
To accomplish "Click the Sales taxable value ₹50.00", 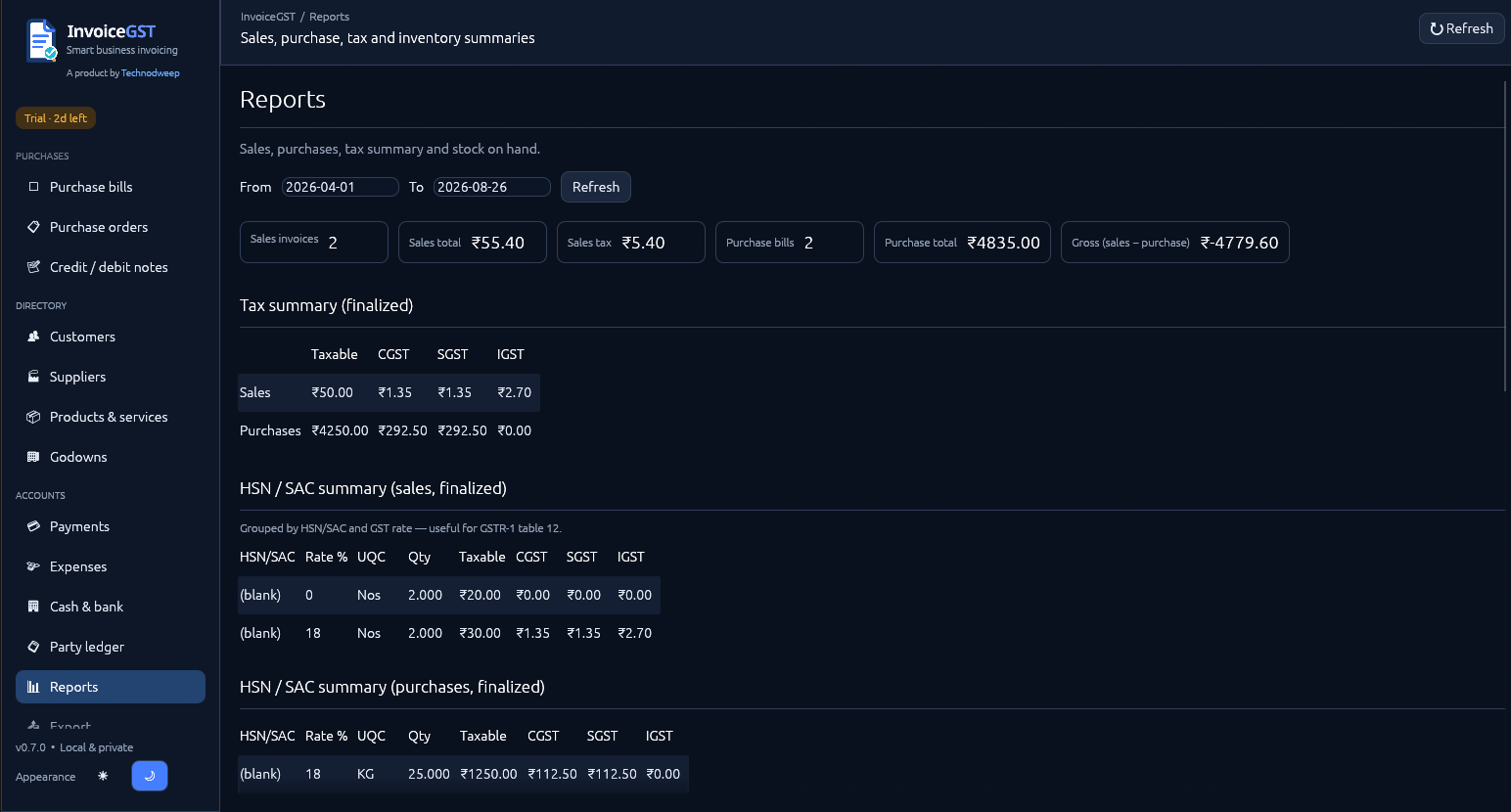I will click(333, 392).
